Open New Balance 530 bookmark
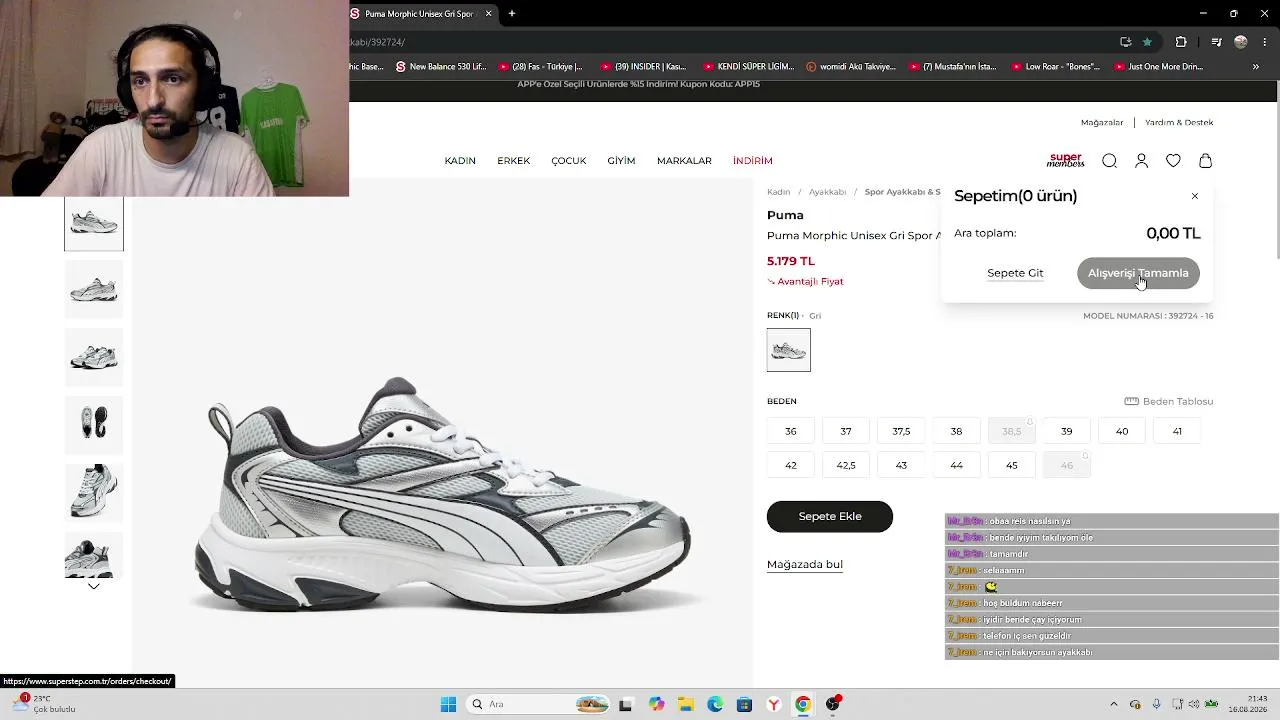Image resolution: width=1280 pixels, height=720 pixels. 441,67
